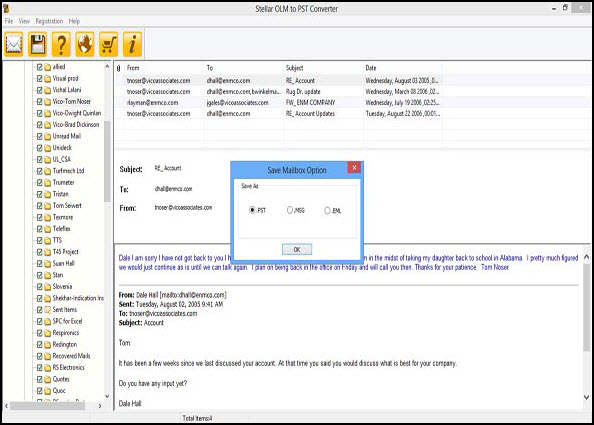Click the folder tree scroll down arrow
The height and width of the screenshot is (425, 594).
[107, 396]
